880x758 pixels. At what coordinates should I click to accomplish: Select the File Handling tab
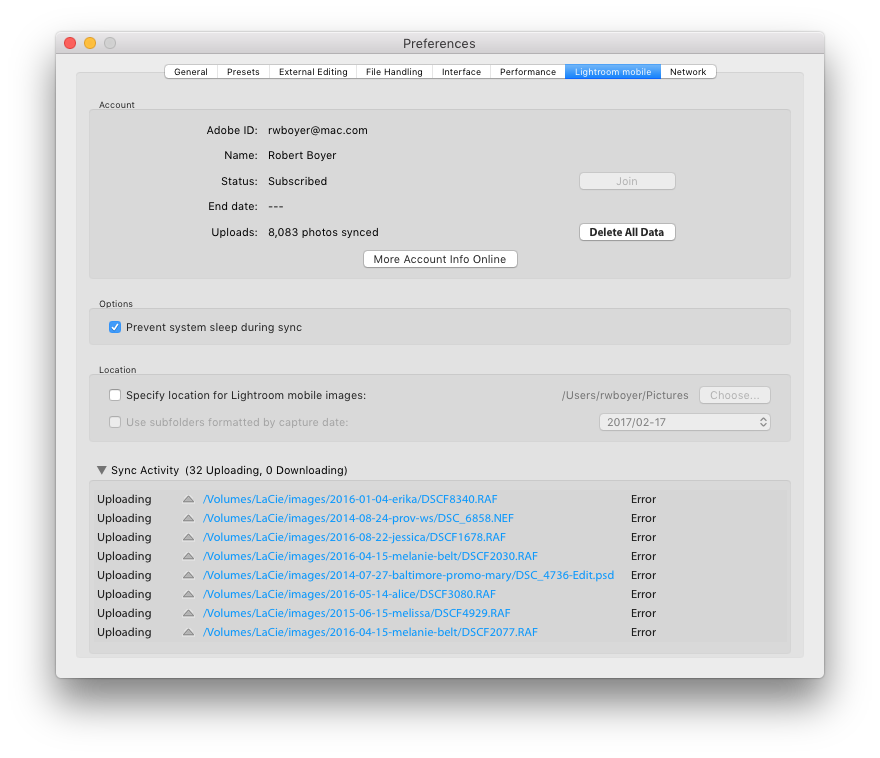click(x=394, y=72)
